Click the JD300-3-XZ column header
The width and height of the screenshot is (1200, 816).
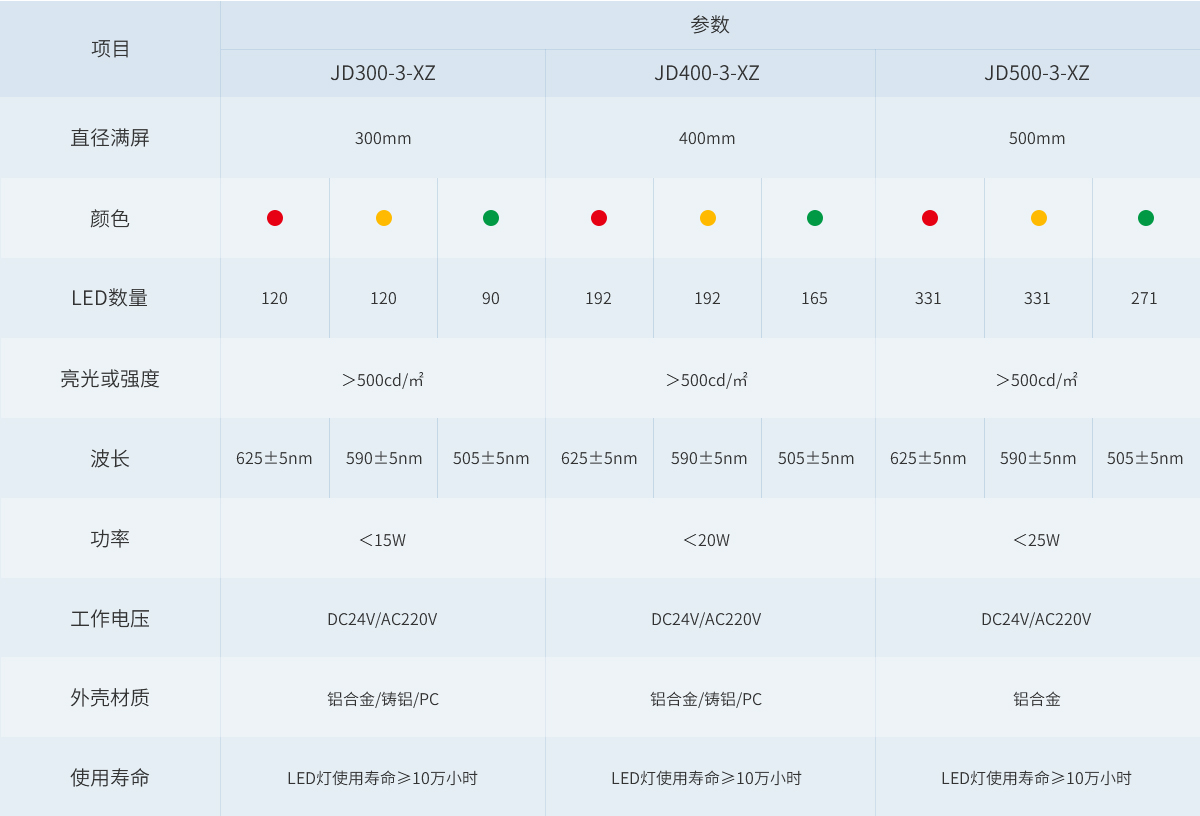pyautogui.click(x=382, y=72)
